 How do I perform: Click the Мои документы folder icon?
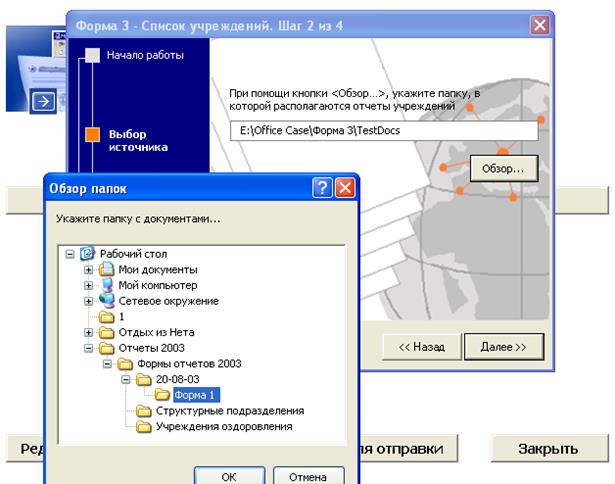click(106, 269)
